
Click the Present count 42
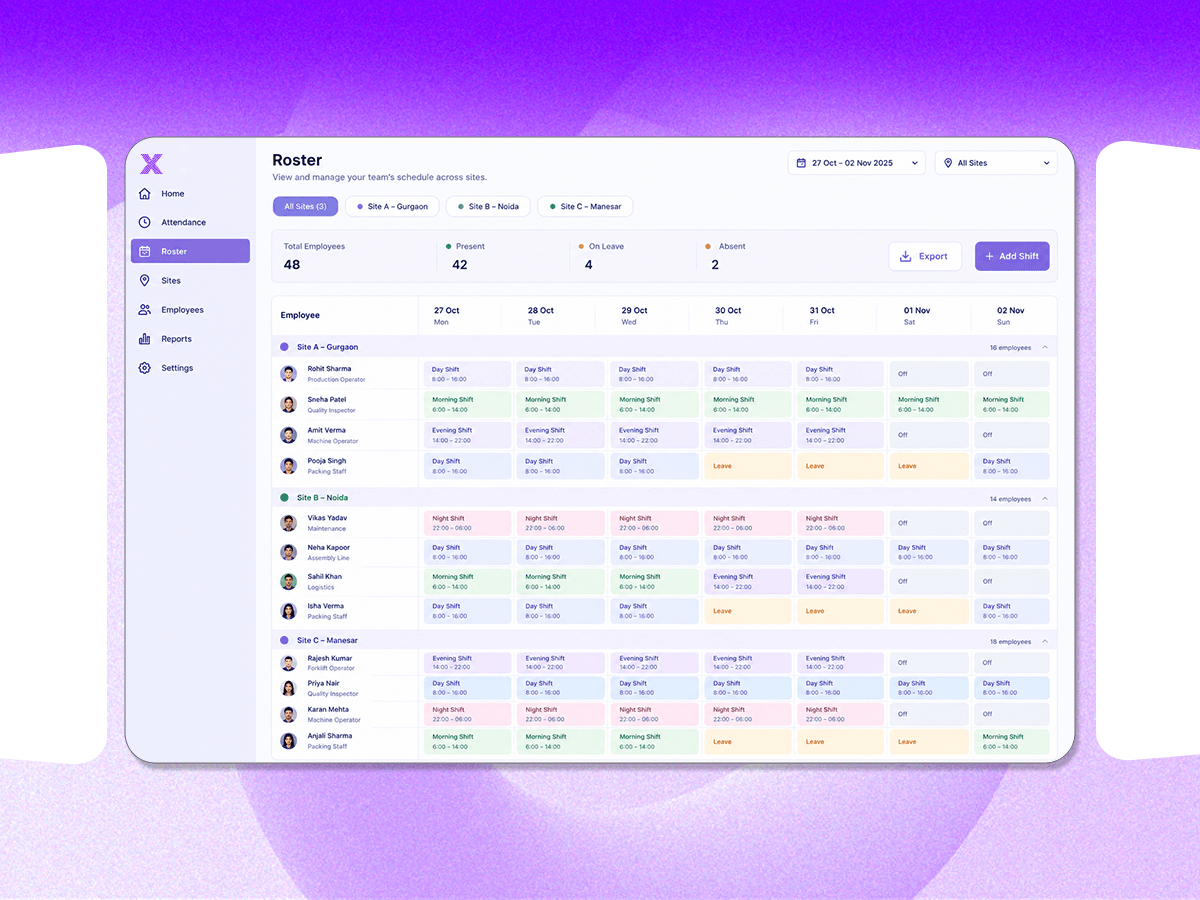pyautogui.click(x=459, y=265)
